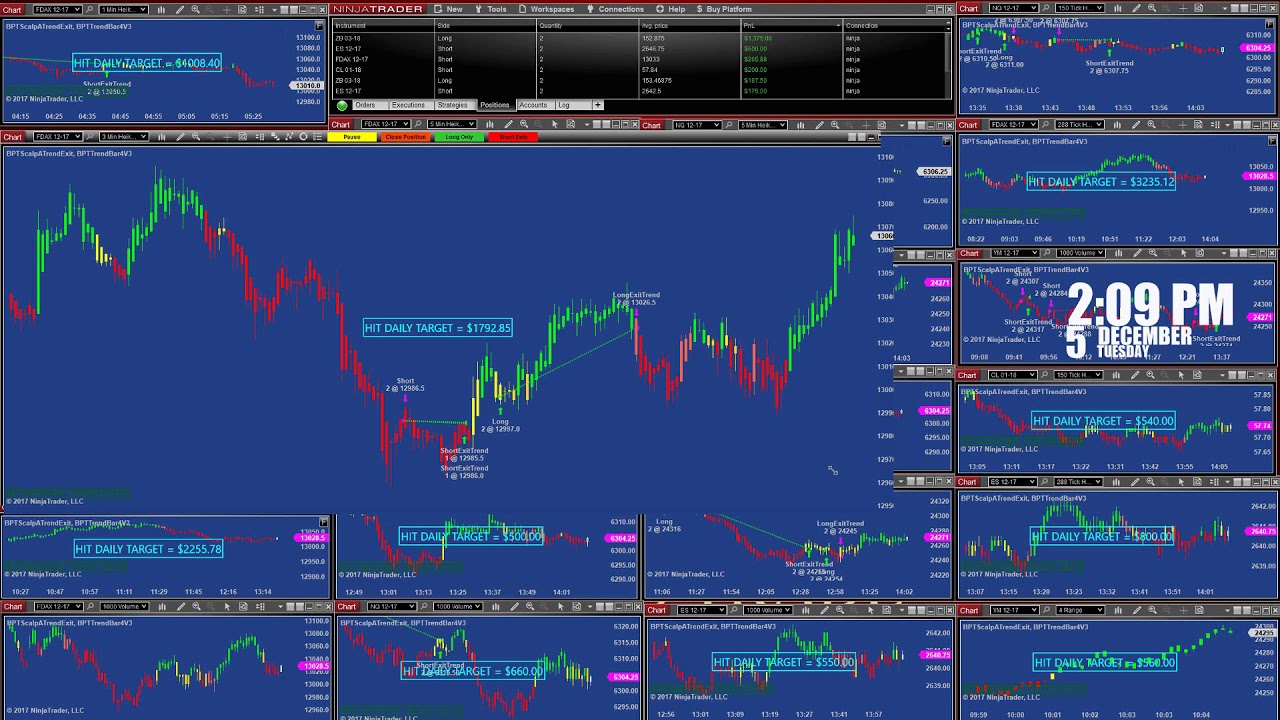Select the CL 01-18 position row
The width and height of the screenshot is (1280, 720).
[x=638, y=70]
